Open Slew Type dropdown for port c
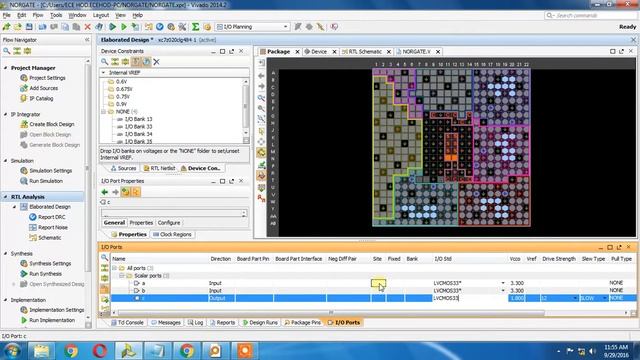 pyautogui.click(x=604, y=298)
